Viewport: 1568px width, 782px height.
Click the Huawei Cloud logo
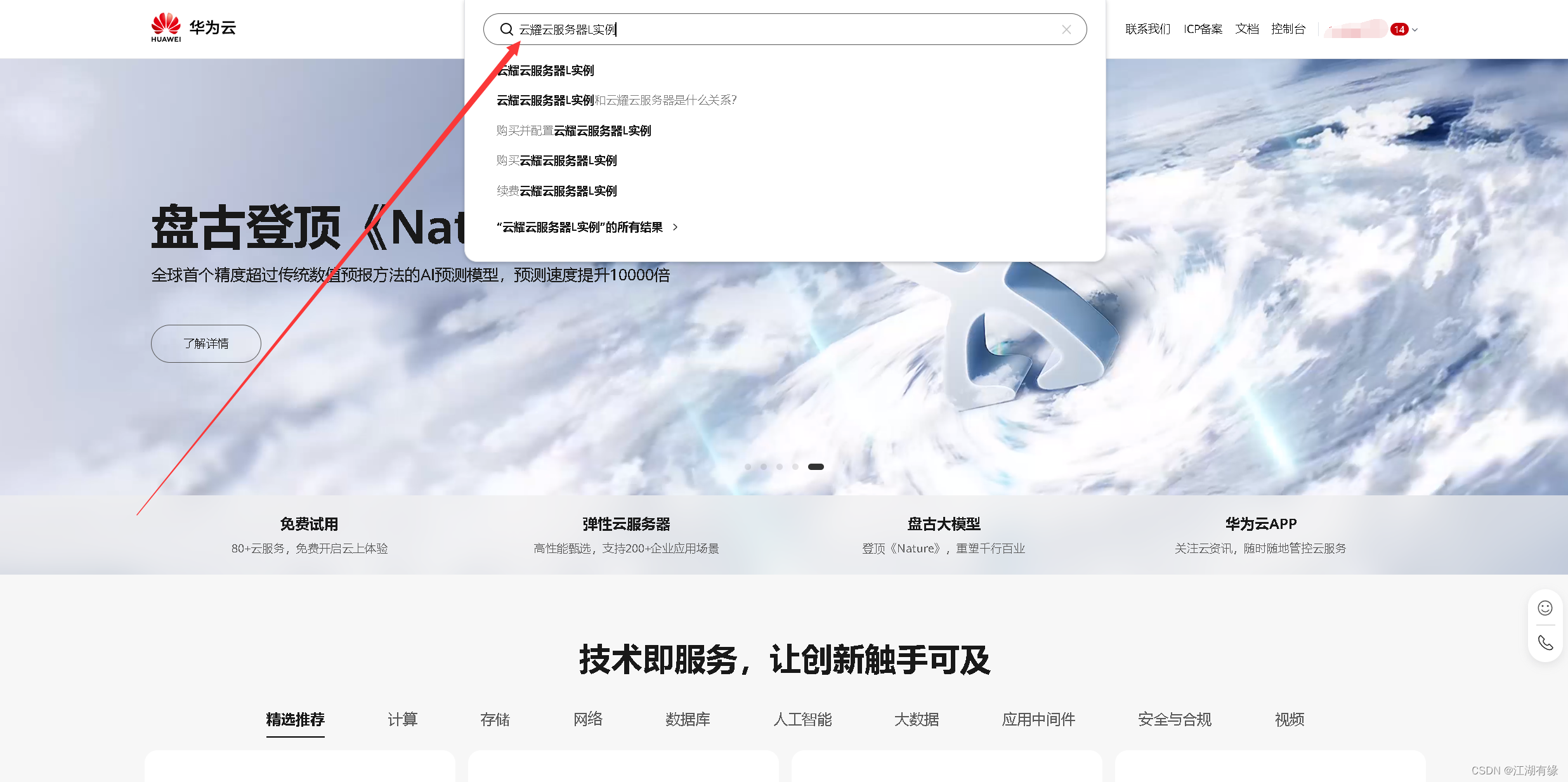192,27
